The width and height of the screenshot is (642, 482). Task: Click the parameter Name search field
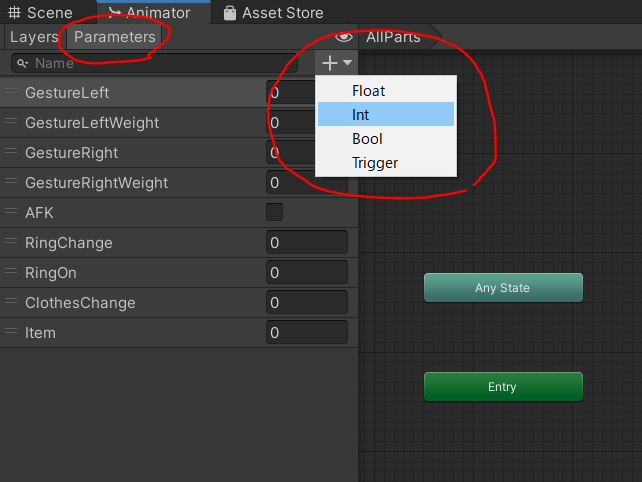154,63
